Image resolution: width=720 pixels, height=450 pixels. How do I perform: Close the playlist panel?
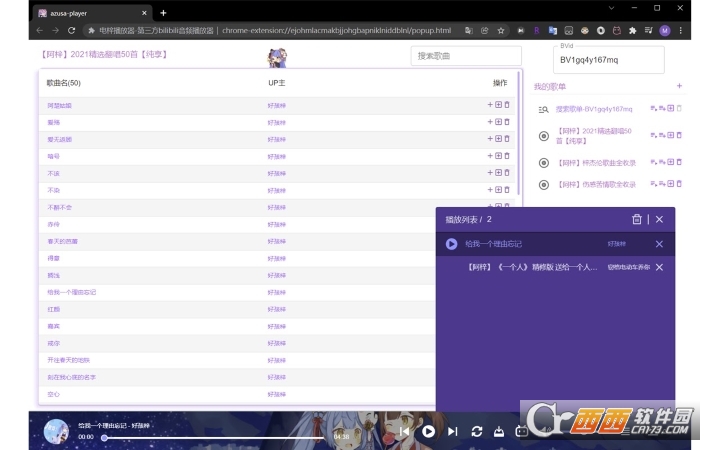tap(659, 219)
